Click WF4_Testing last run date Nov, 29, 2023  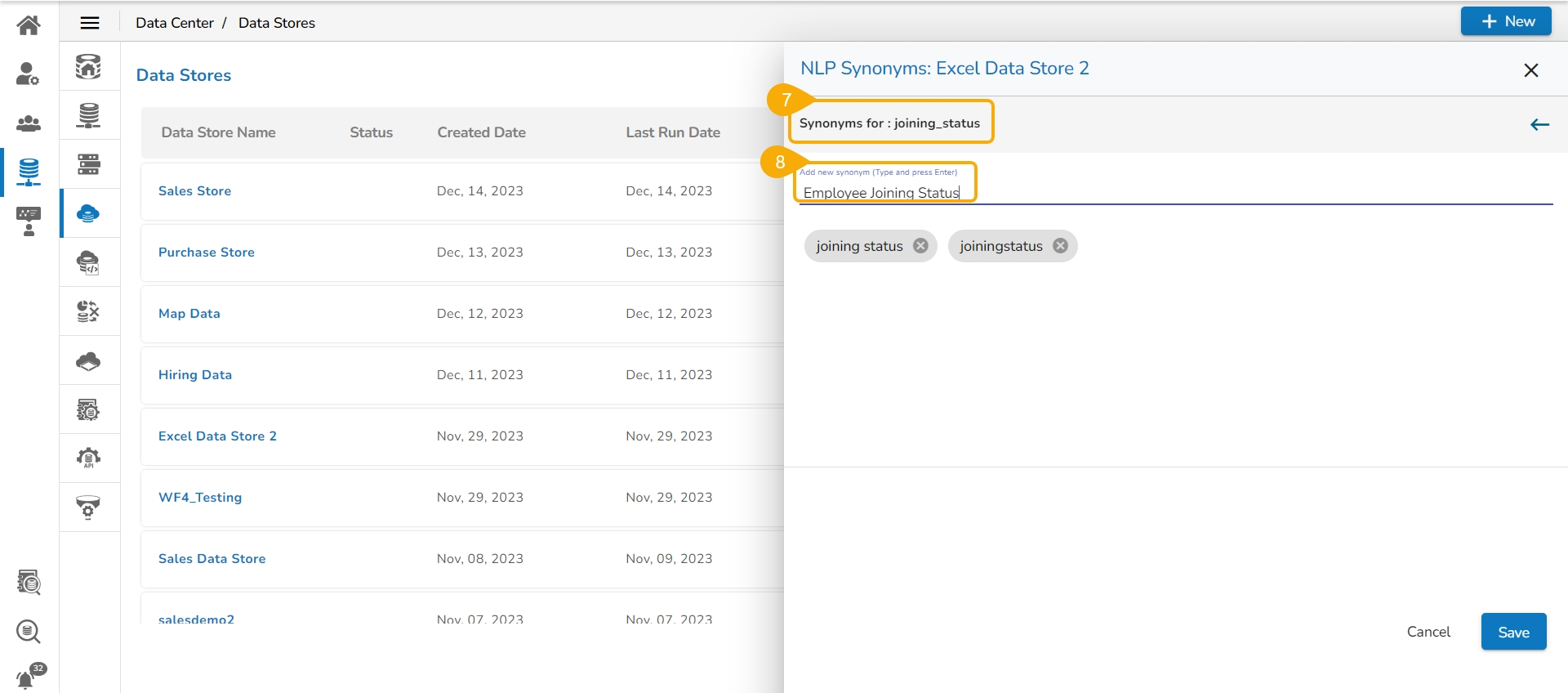click(669, 498)
